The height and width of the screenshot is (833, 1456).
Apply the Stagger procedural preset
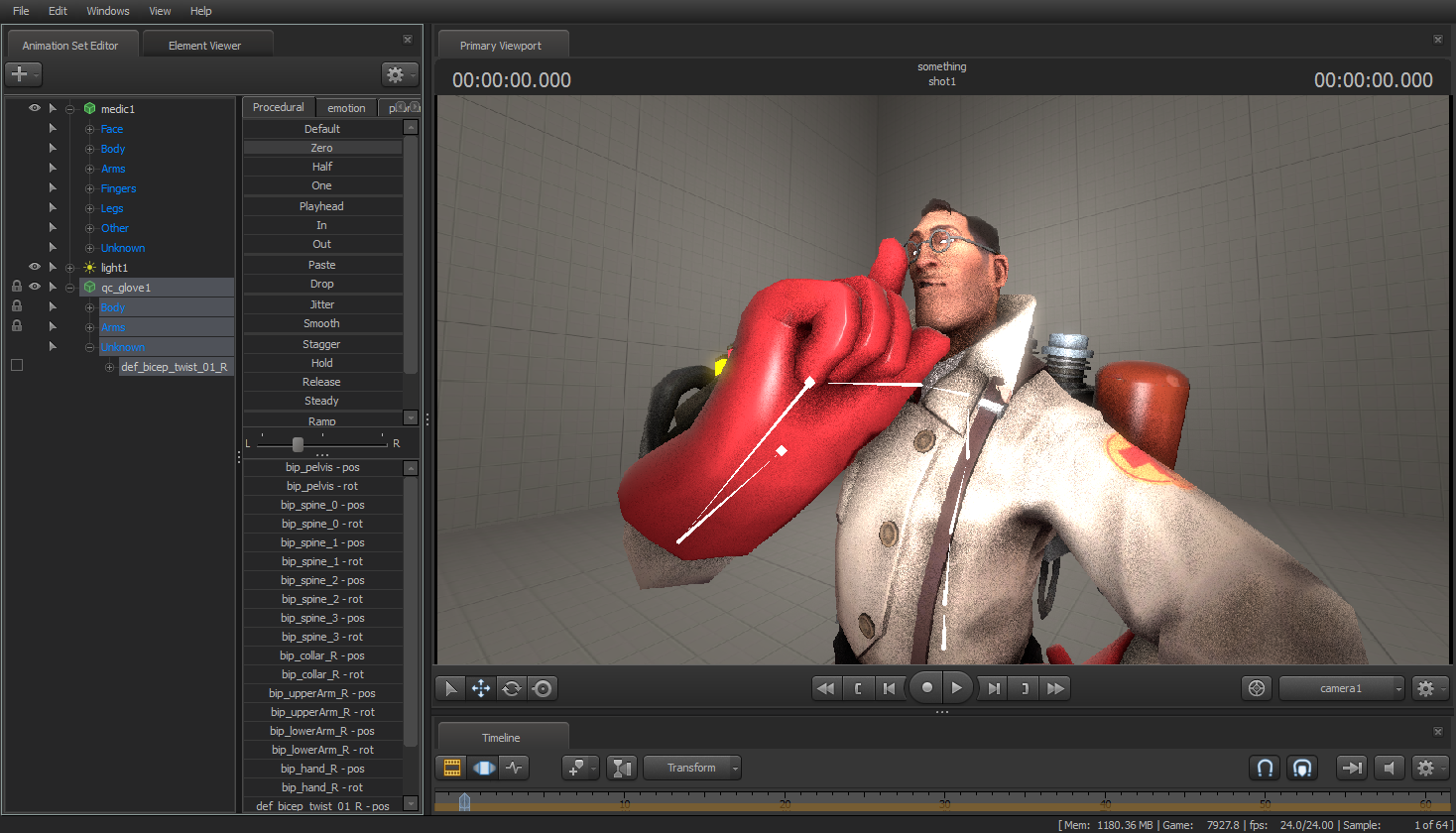point(322,344)
